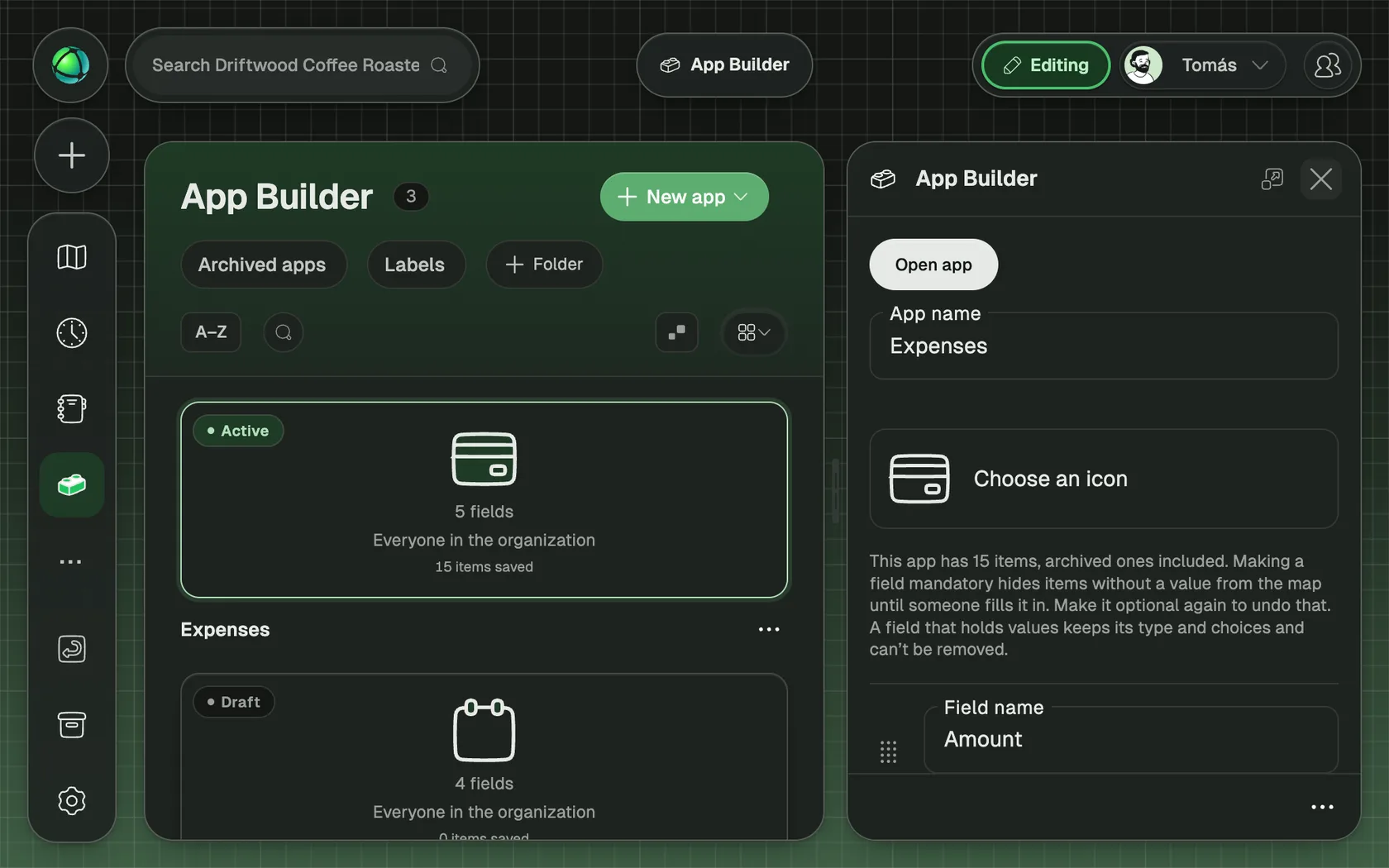
Task: Click the App Builder tab in top bar
Action: (x=724, y=65)
